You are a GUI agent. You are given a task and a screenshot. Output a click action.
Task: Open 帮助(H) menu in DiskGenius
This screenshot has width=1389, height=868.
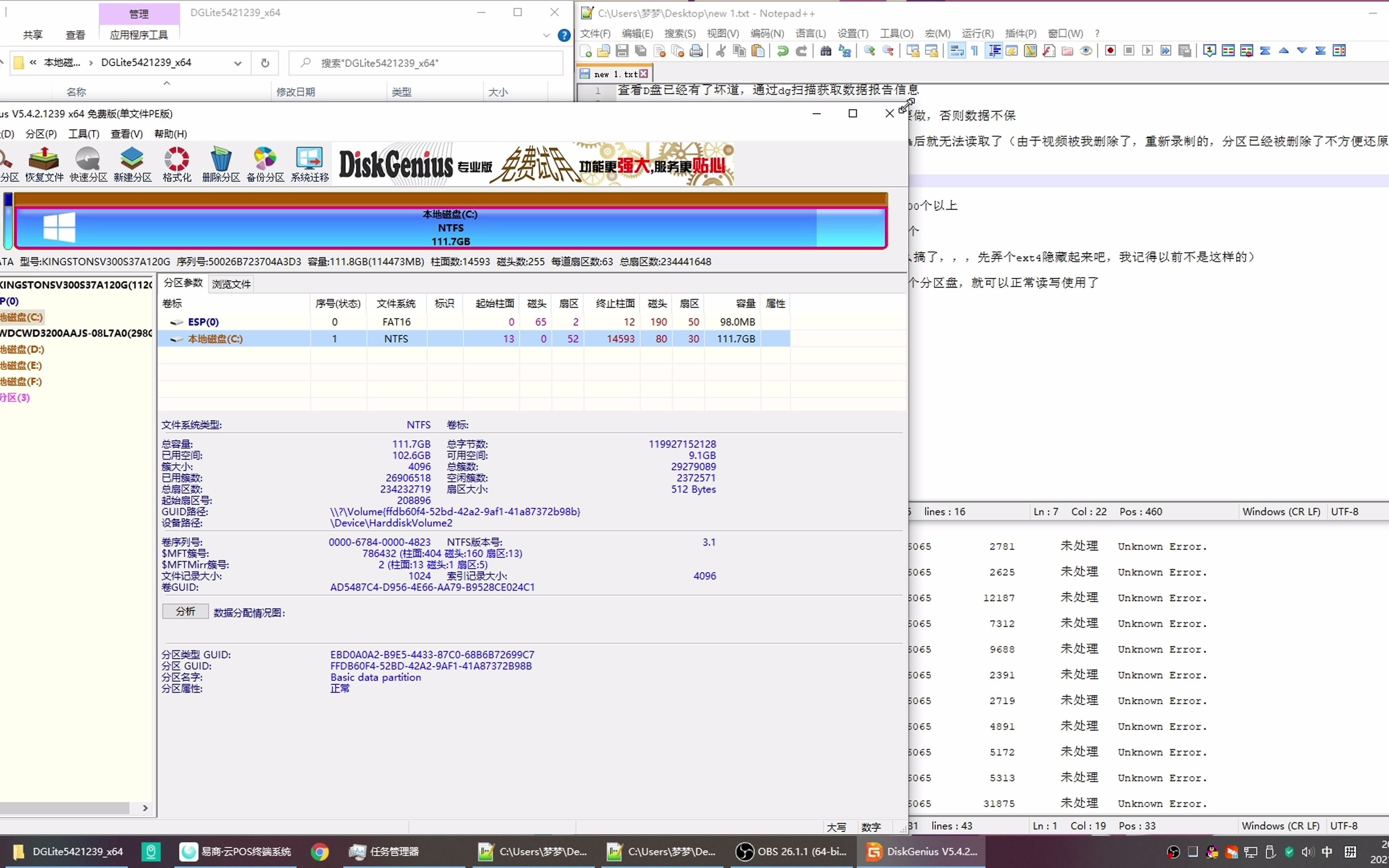tap(170, 134)
